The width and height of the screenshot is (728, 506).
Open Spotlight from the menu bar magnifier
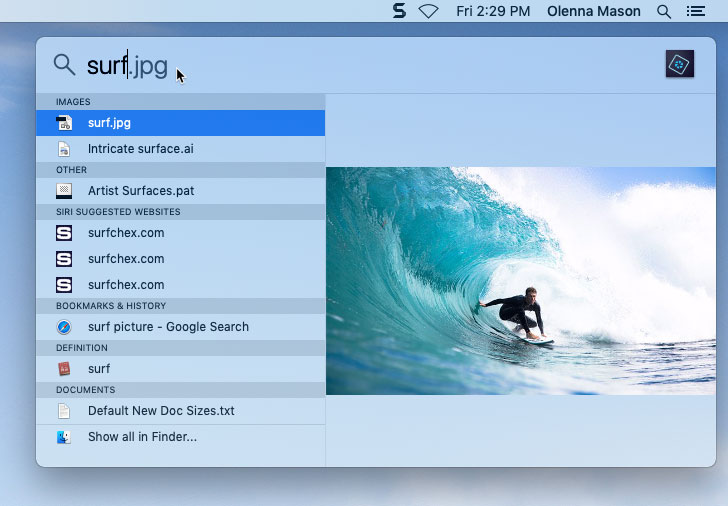tap(664, 12)
